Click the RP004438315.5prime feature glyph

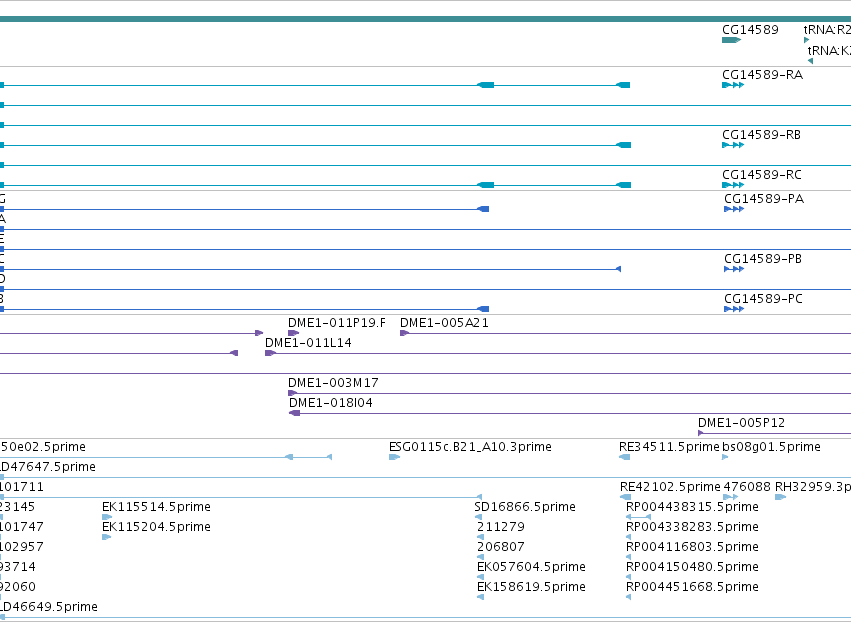(x=638, y=517)
